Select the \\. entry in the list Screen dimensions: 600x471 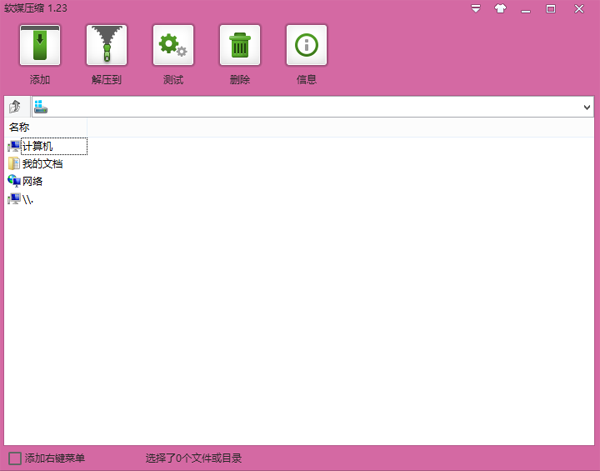pos(27,199)
